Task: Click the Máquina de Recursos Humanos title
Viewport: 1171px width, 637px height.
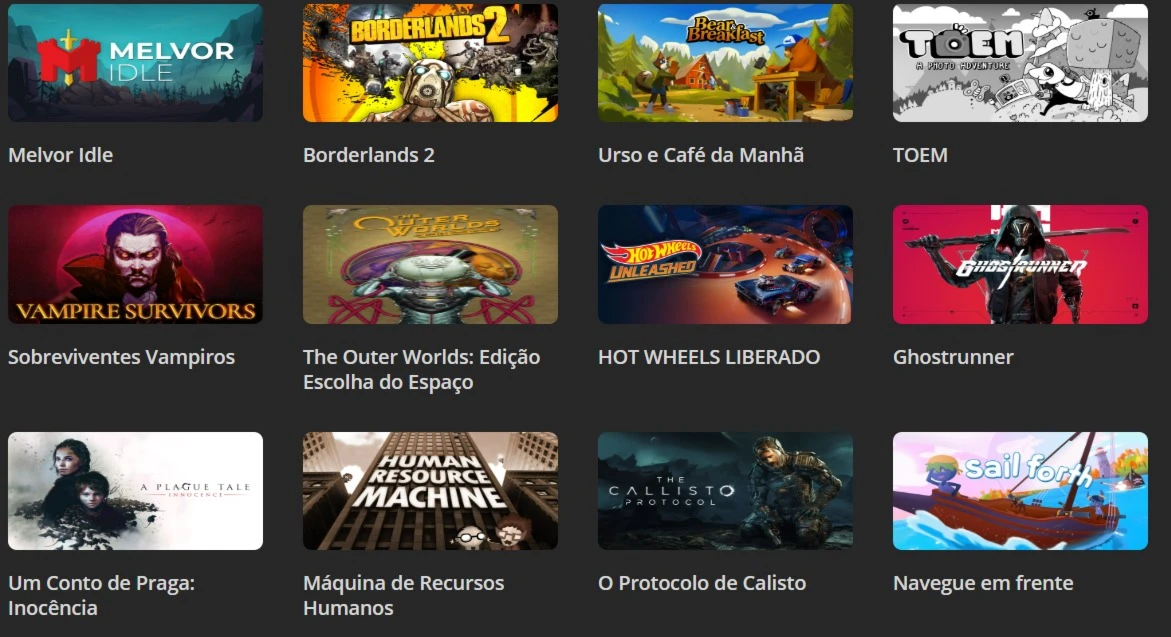Action: pyautogui.click(x=403, y=595)
